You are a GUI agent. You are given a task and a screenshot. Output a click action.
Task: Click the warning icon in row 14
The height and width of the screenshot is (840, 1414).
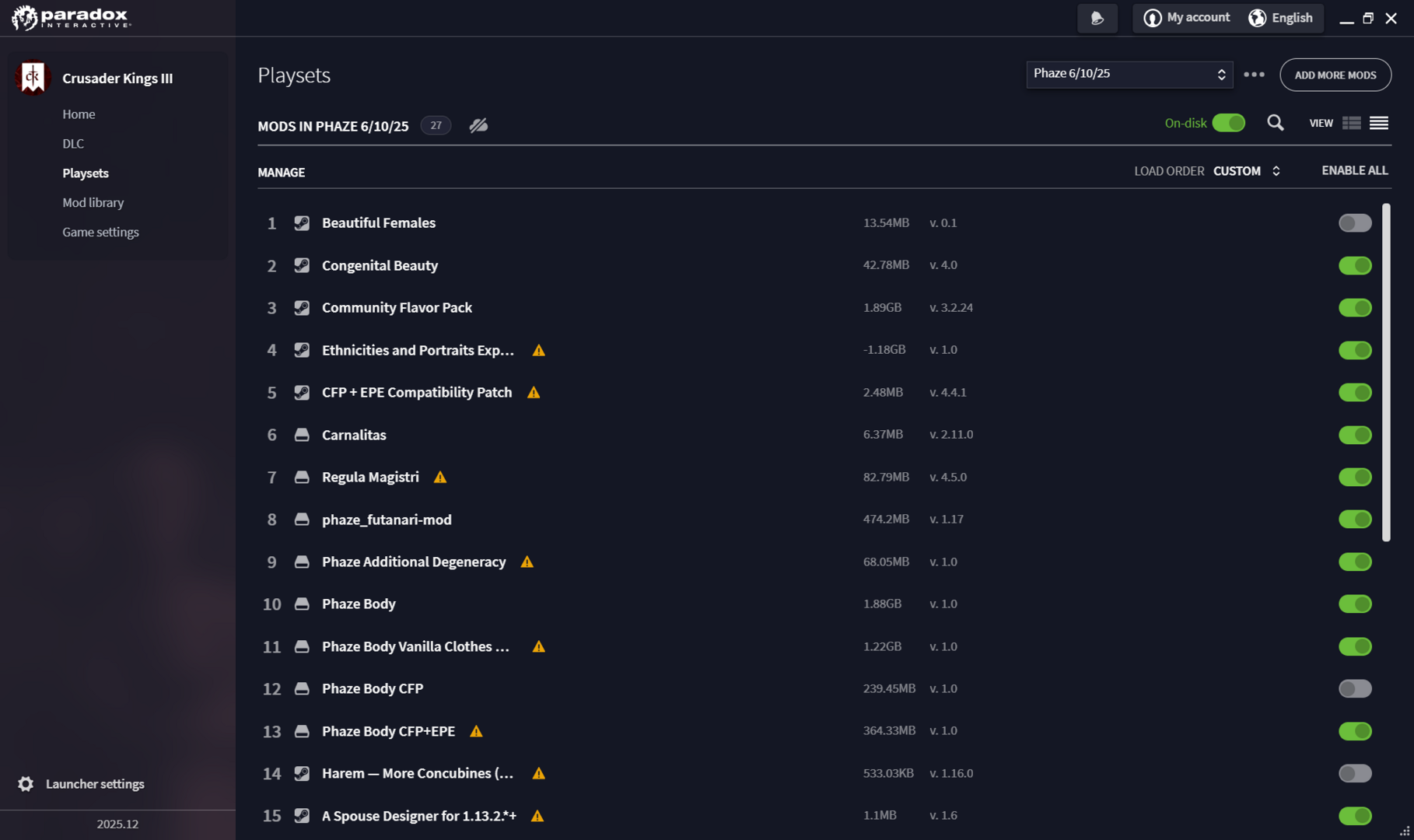(x=539, y=774)
